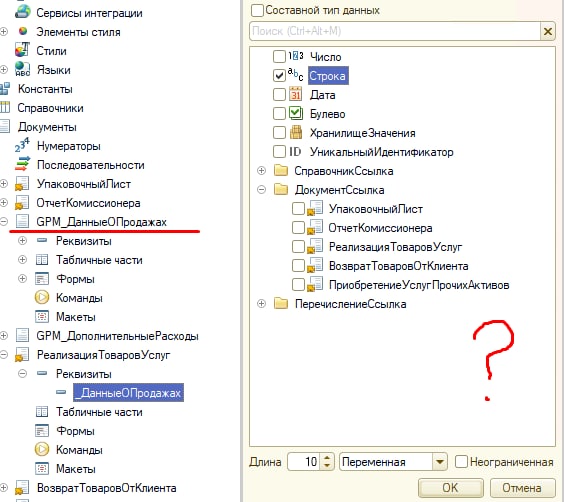Confirm type selection with OK

point(451,488)
